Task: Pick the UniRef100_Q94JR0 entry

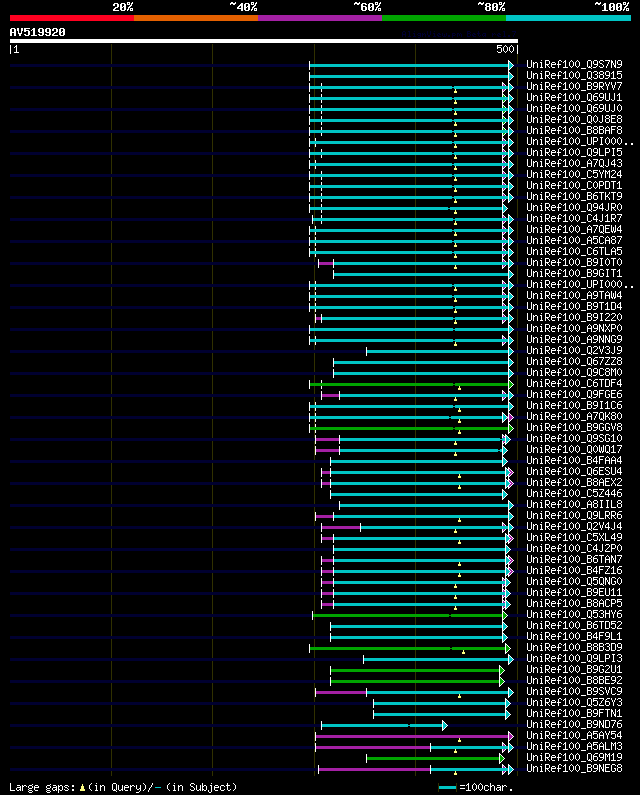Action: coord(574,207)
